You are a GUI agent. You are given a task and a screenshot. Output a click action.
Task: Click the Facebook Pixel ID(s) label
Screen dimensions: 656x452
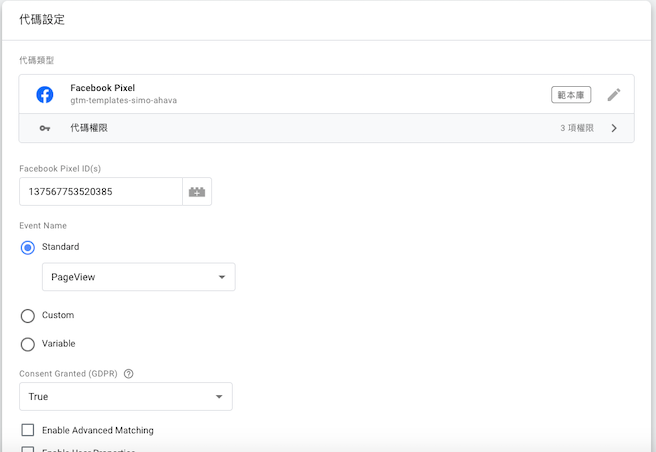[x=60, y=169]
